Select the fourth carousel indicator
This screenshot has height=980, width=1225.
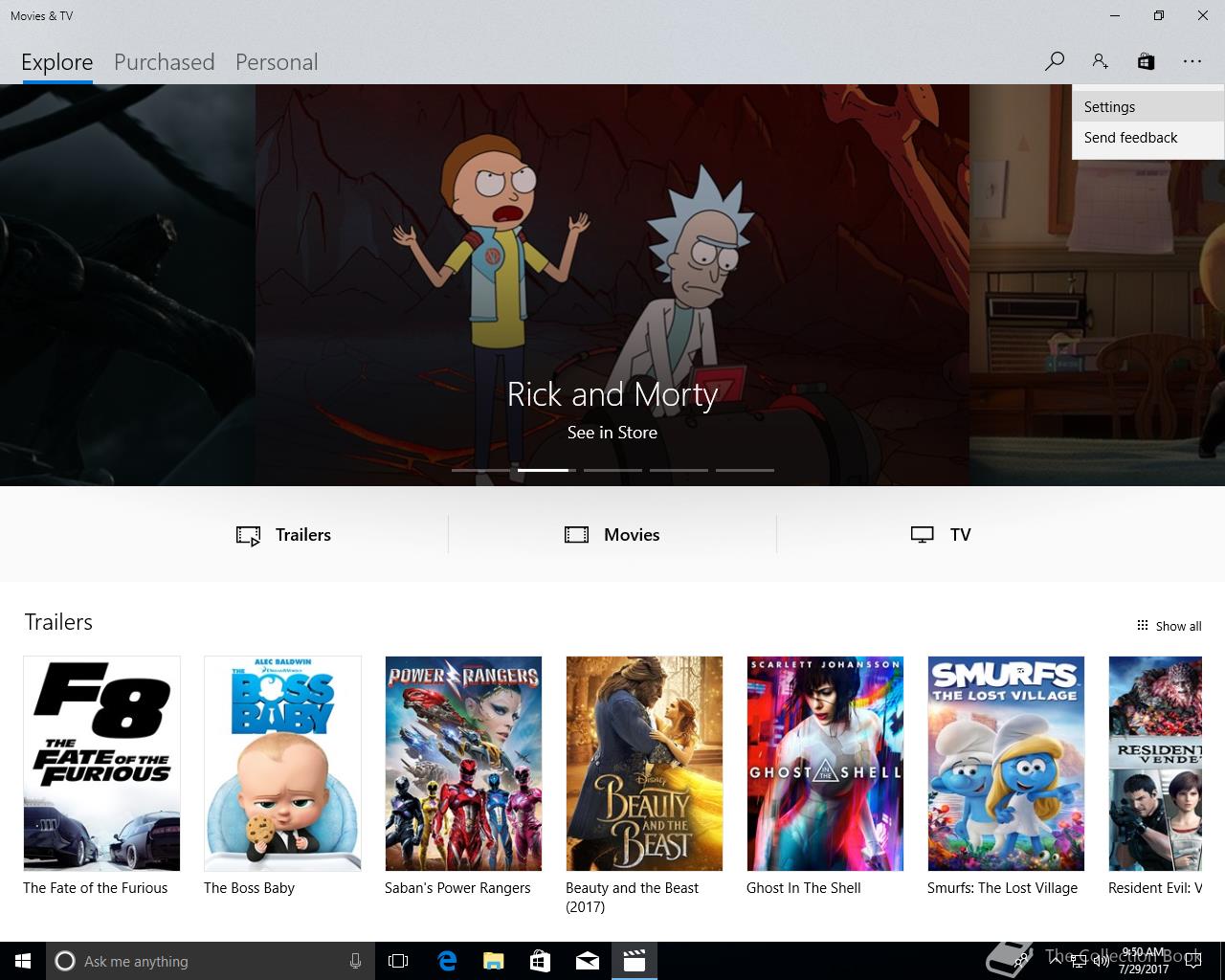click(x=679, y=470)
